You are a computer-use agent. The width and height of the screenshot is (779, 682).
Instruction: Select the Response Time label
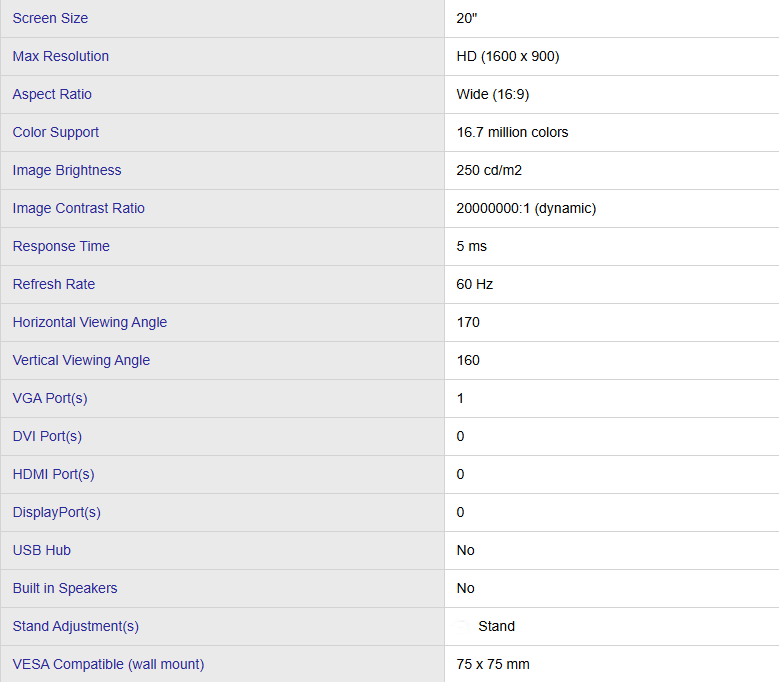point(61,246)
